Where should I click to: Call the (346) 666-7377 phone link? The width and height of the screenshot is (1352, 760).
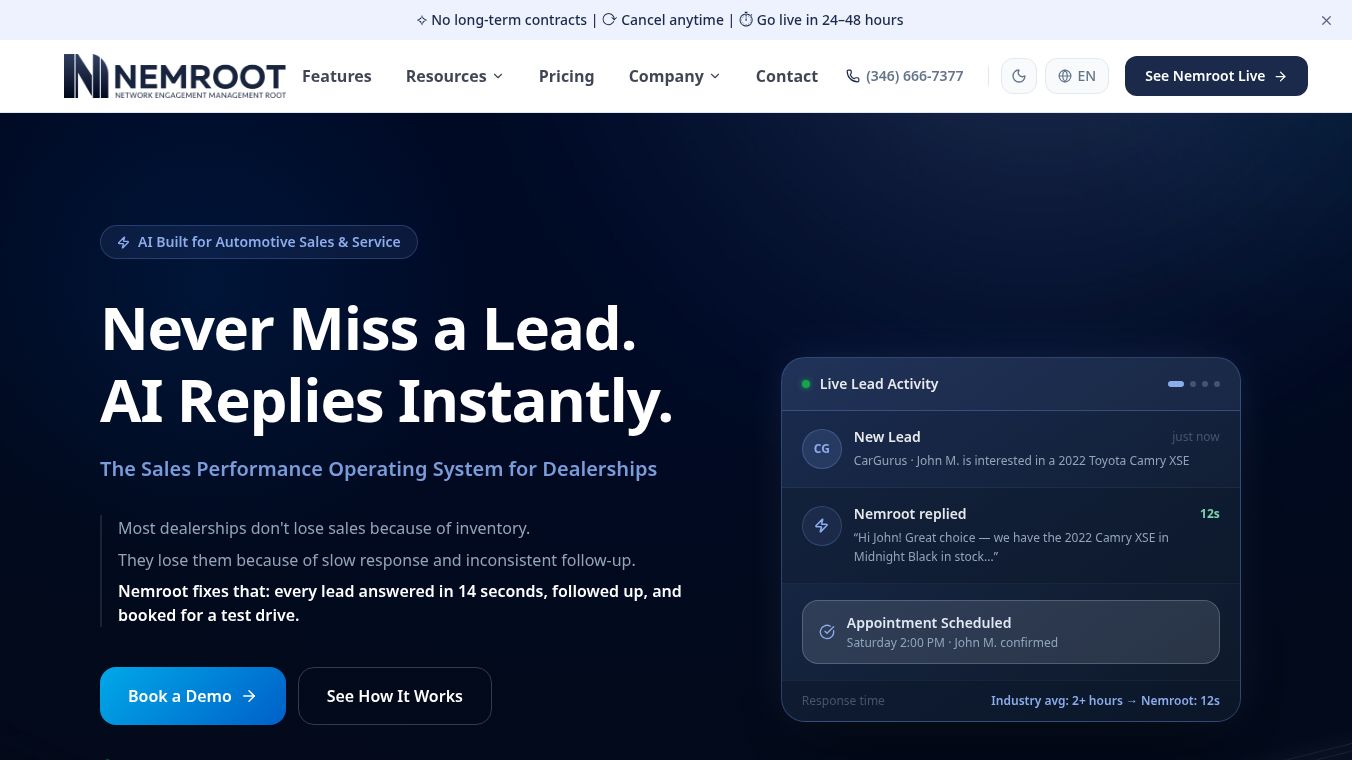[905, 76]
